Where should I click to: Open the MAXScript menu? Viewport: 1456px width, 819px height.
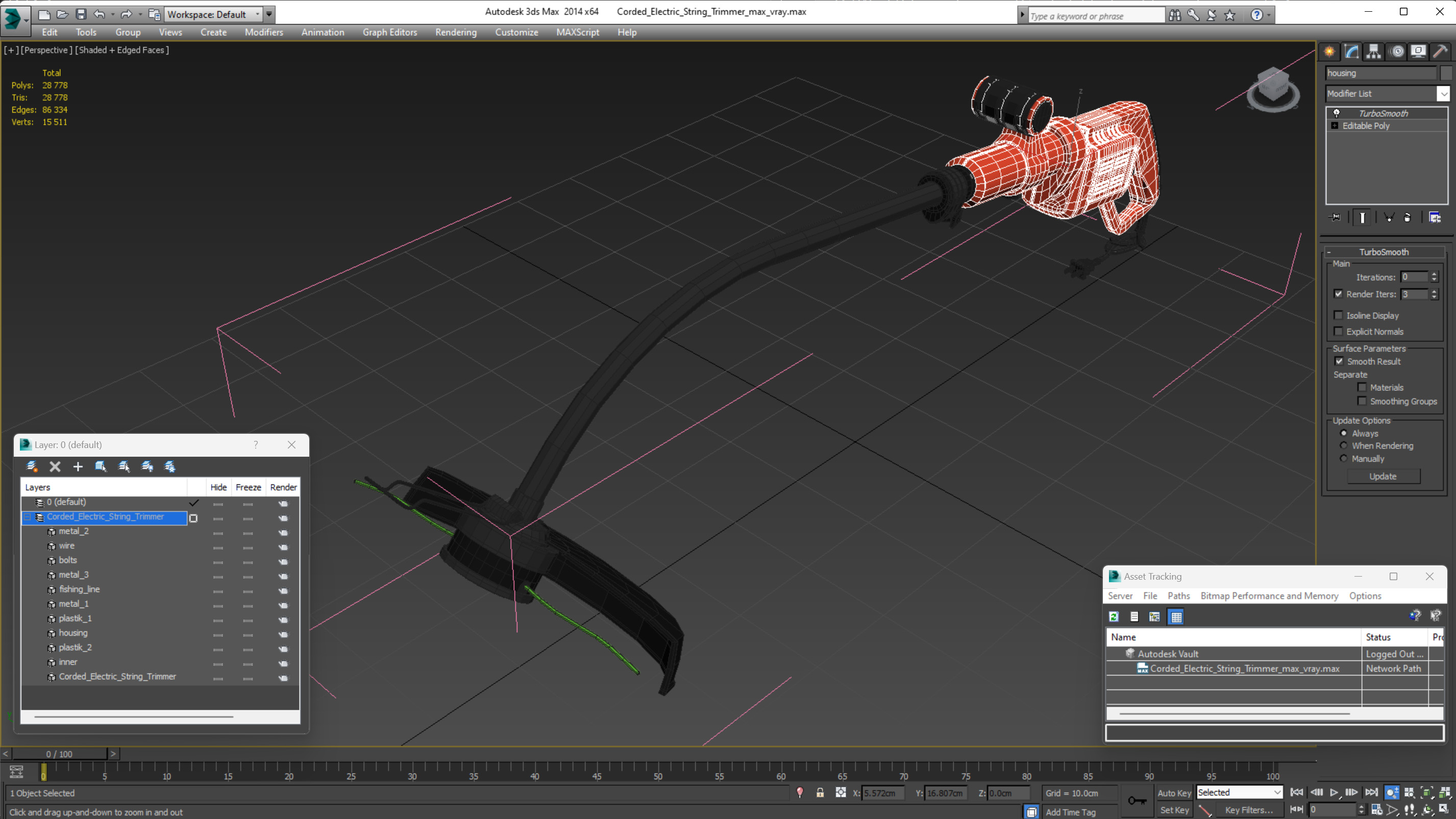pyautogui.click(x=578, y=32)
